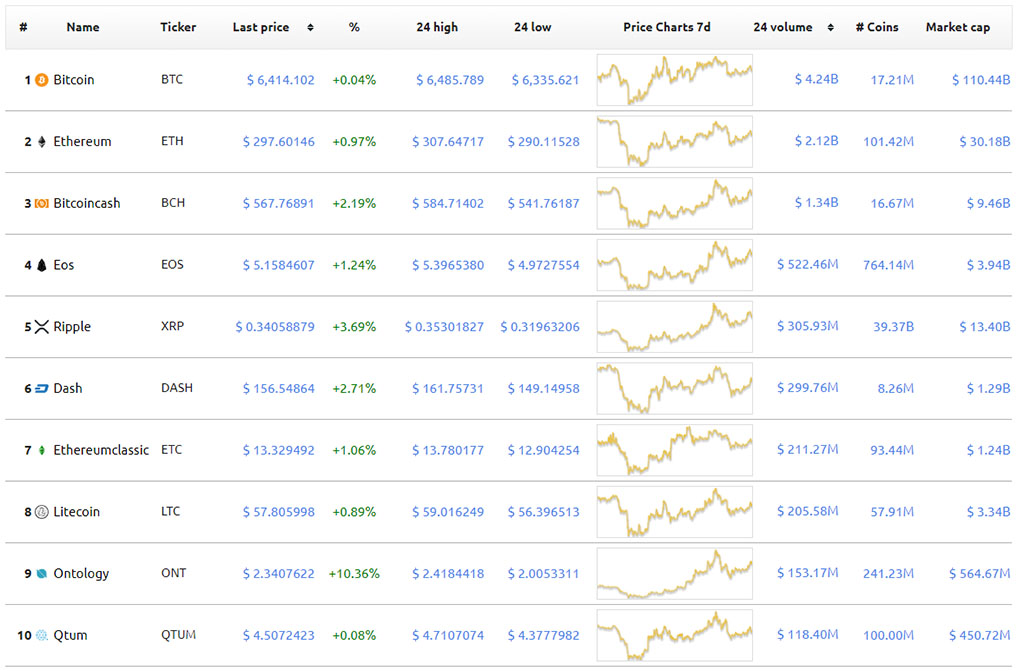The height and width of the screenshot is (671, 1024).
Task: Open the Bitcoin name link
Action: point(74,80)
